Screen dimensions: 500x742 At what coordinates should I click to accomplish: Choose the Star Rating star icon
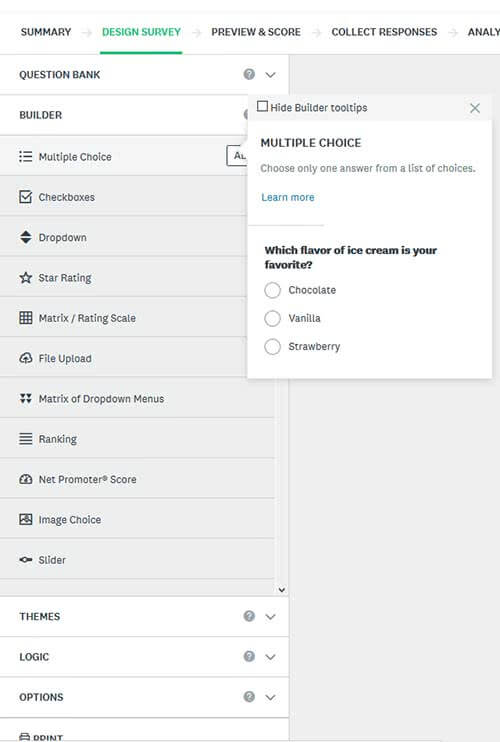tap(26, 278)
